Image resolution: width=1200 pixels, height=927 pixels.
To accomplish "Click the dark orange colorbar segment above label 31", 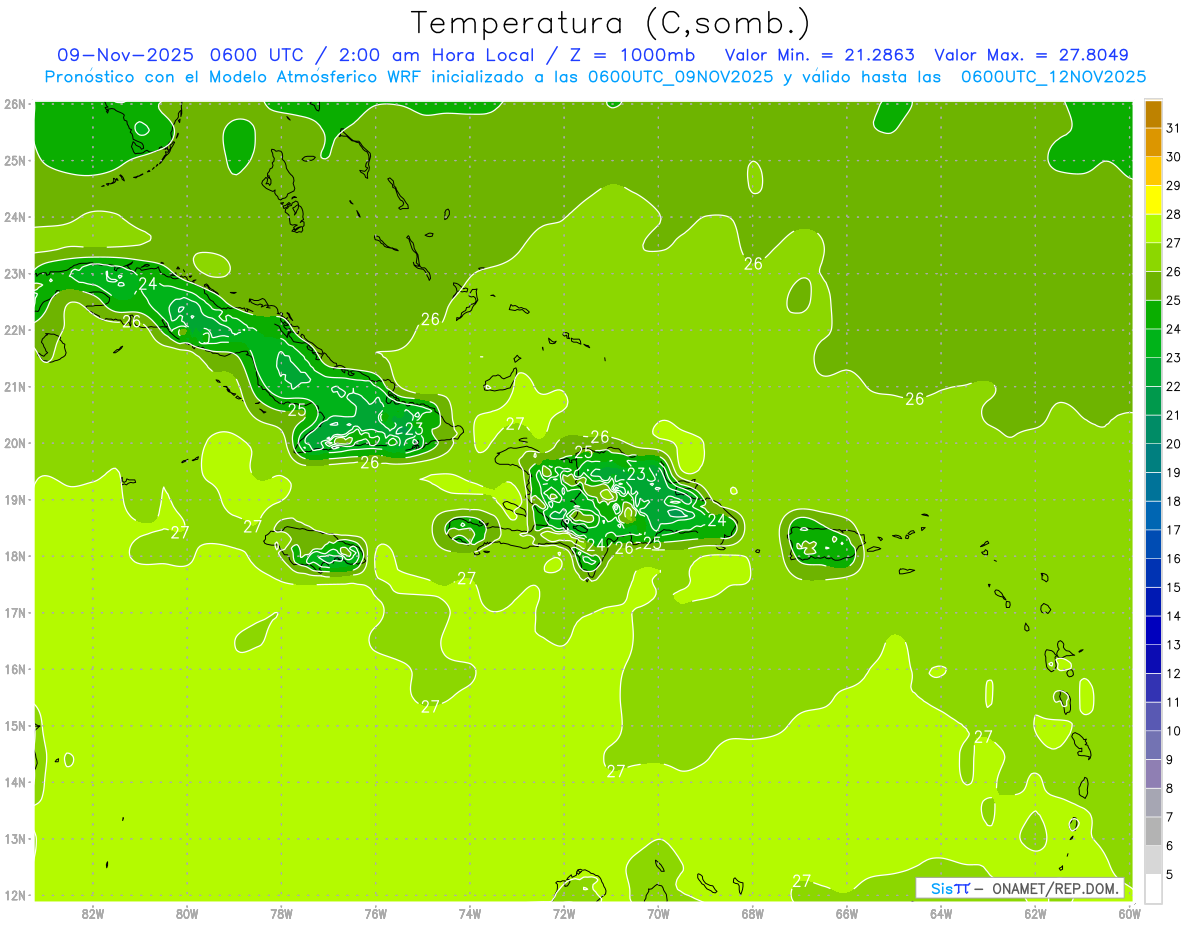I will (x=1153, y=114).
